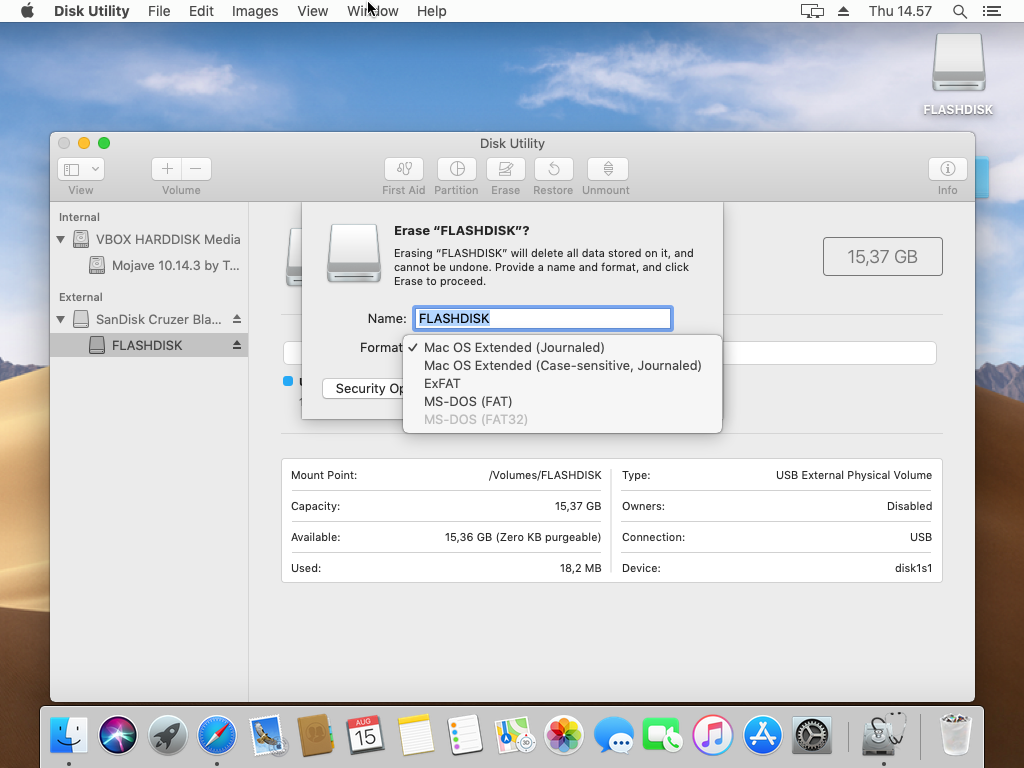Open the View options dropdown

pyautogui.click(x=80, y=169)
